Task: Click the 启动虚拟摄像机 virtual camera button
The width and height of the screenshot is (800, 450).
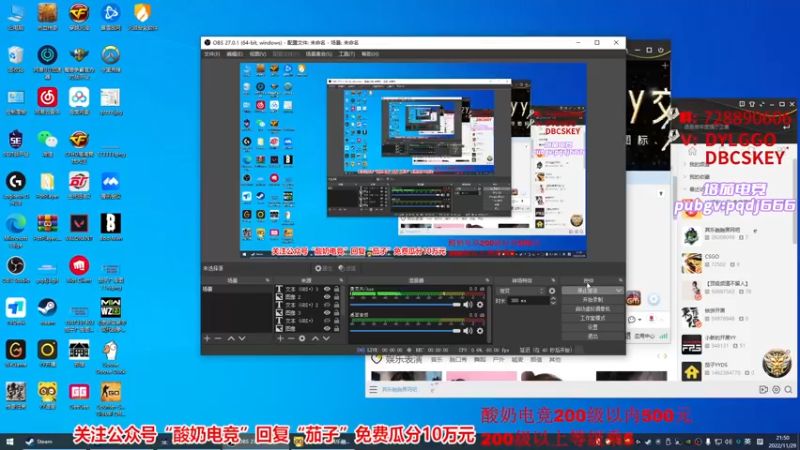Action: 592,309
